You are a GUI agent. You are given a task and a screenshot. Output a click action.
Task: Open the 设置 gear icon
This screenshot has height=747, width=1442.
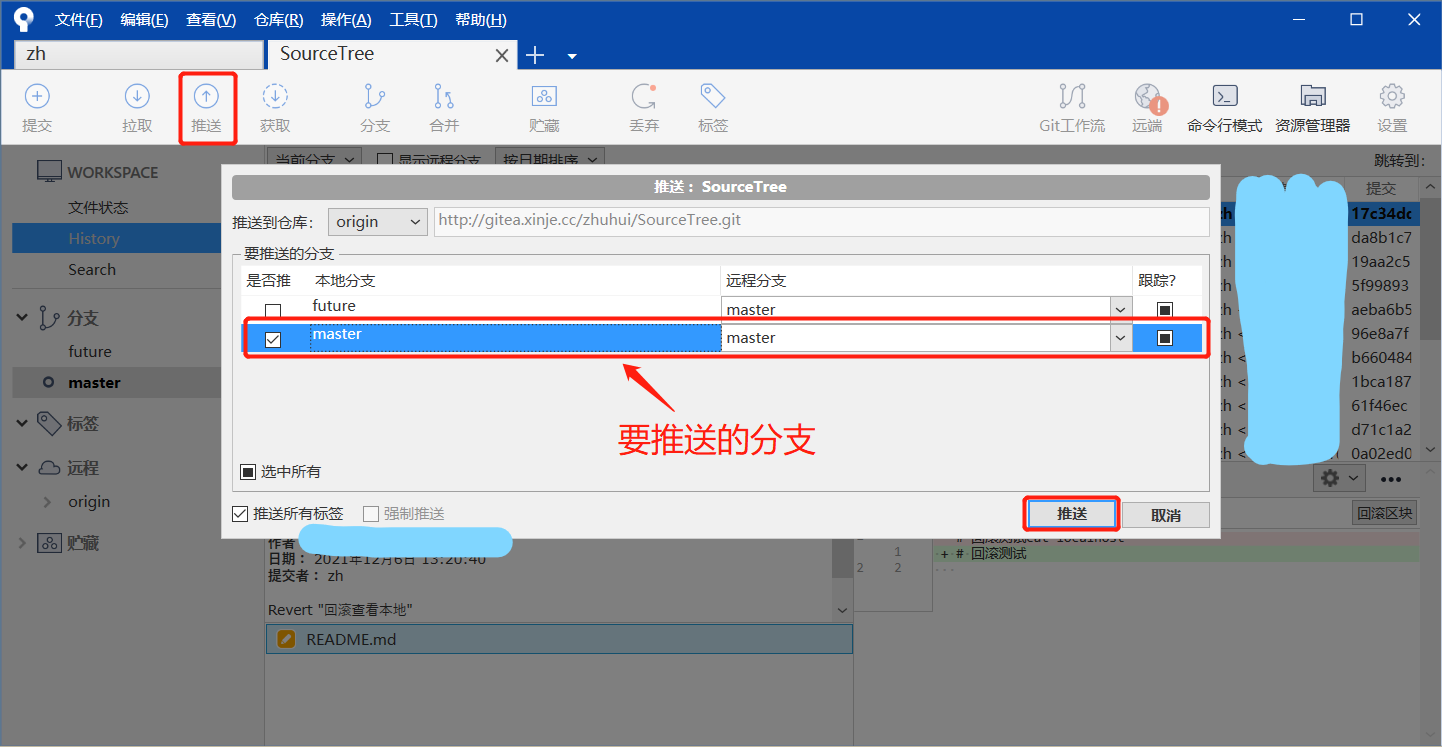coord(1392,97)
